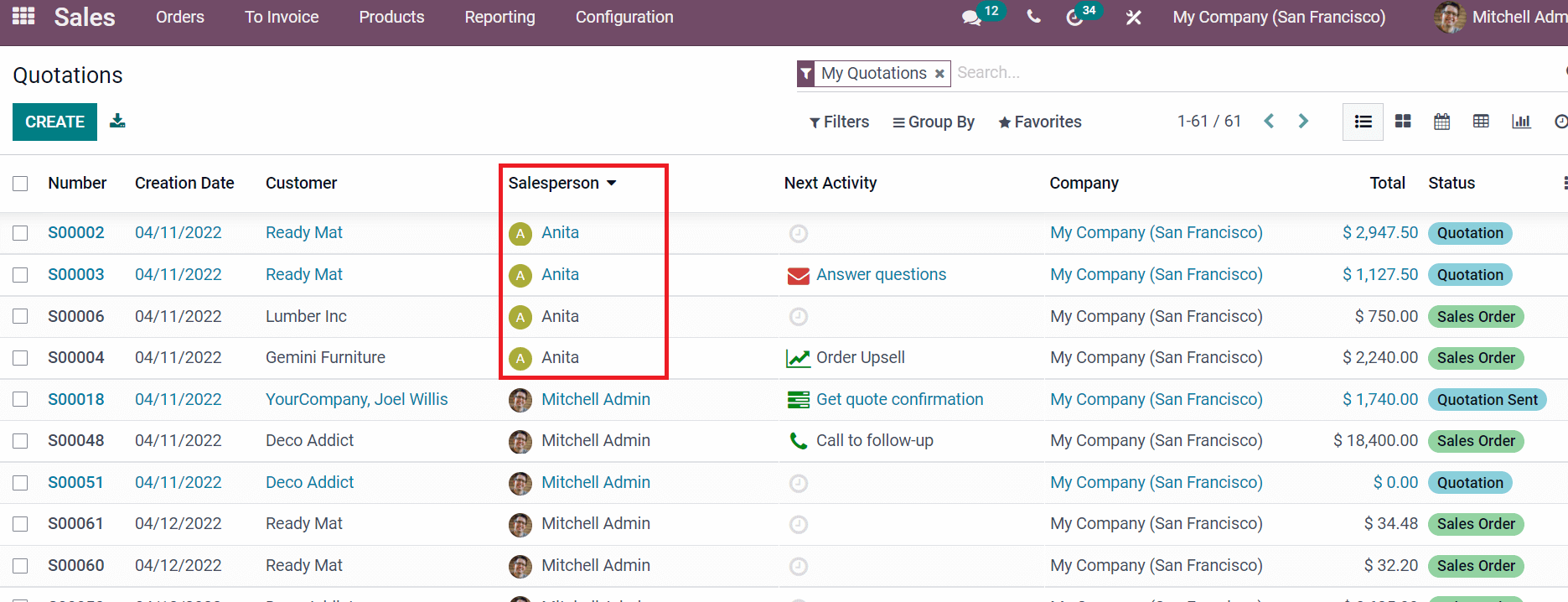Open the Filters dropdown
The image size is (1568, 602).
839,122
